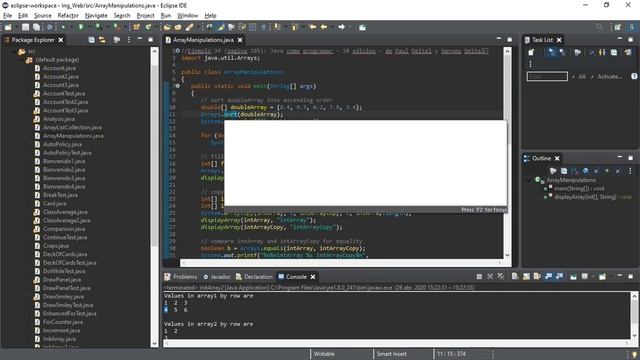640x360 pixels.
Task: Open the File menu
Action: click(7, 16)
